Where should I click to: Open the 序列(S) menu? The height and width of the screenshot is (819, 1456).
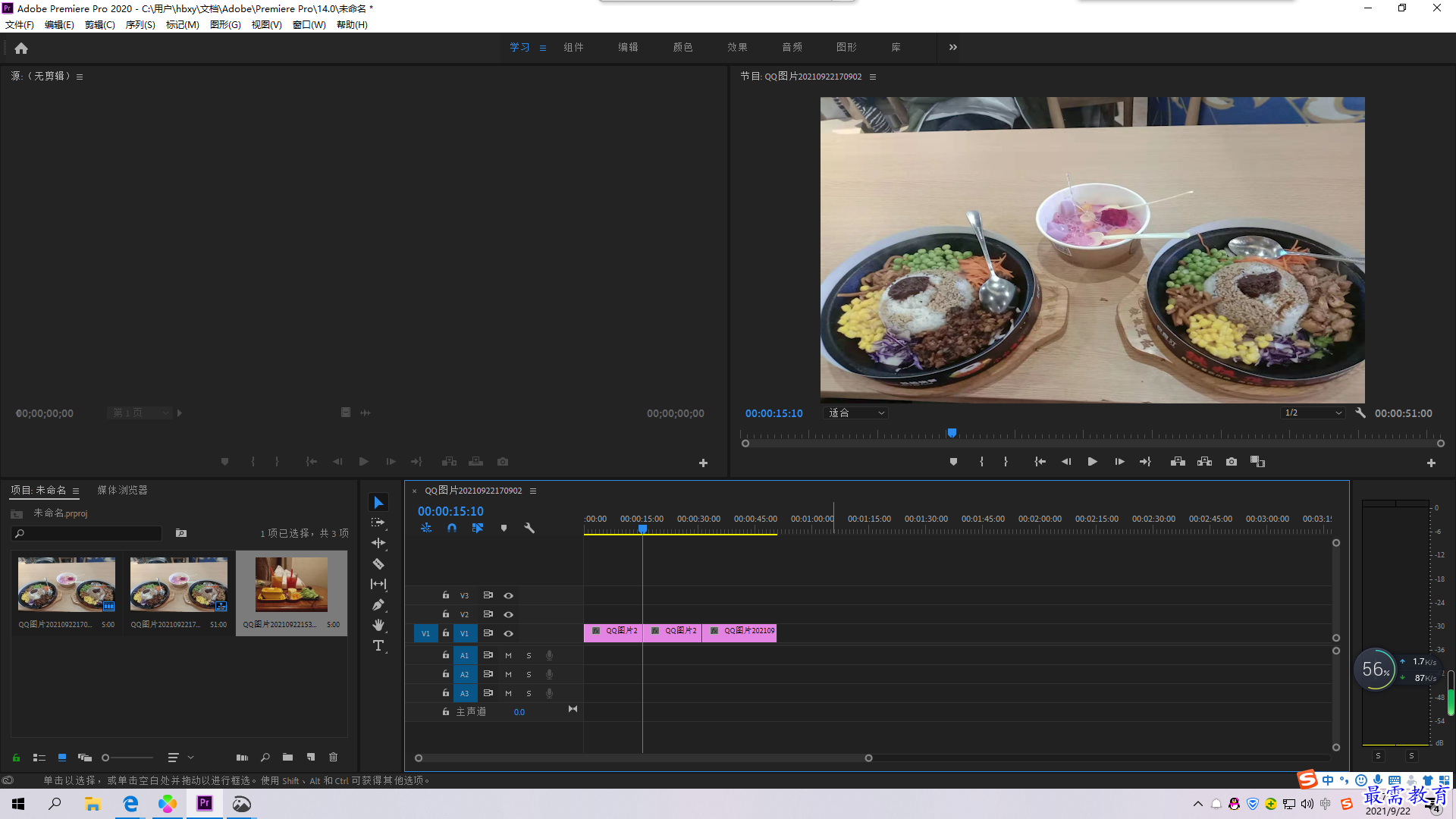coord(140,25)
